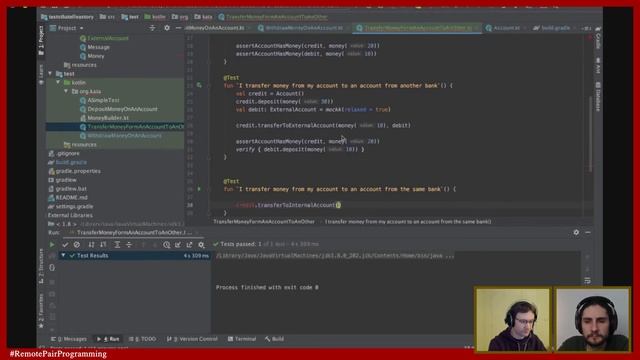The image size is (640, 360).
Task: Open Run tool window button
Action: pyautogui.click(x=108, y=339)
